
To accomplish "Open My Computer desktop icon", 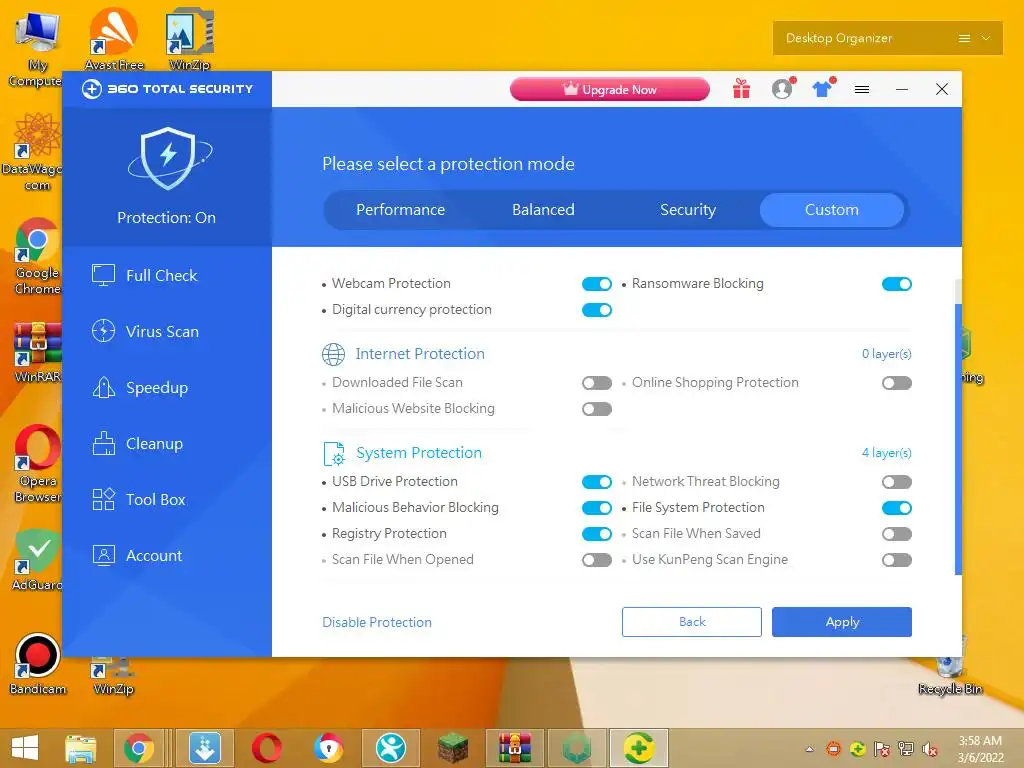I will coord(37,49).
